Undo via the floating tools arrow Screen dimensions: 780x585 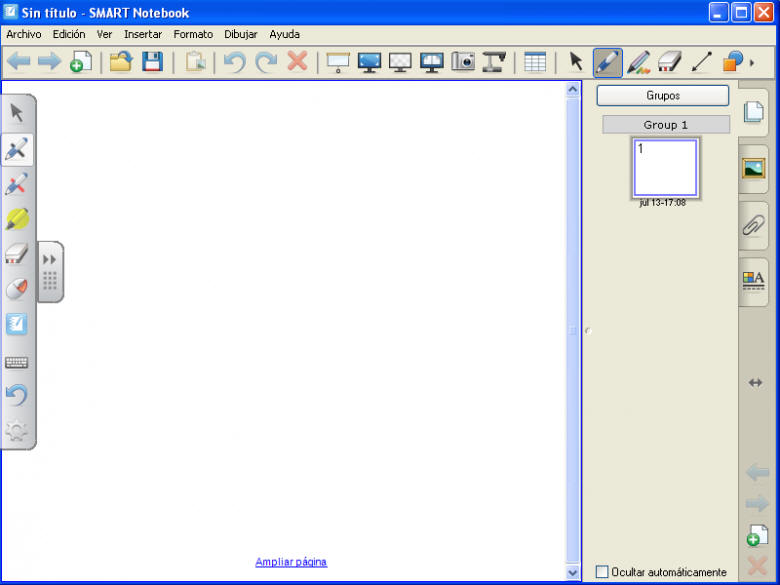[17, 395]
